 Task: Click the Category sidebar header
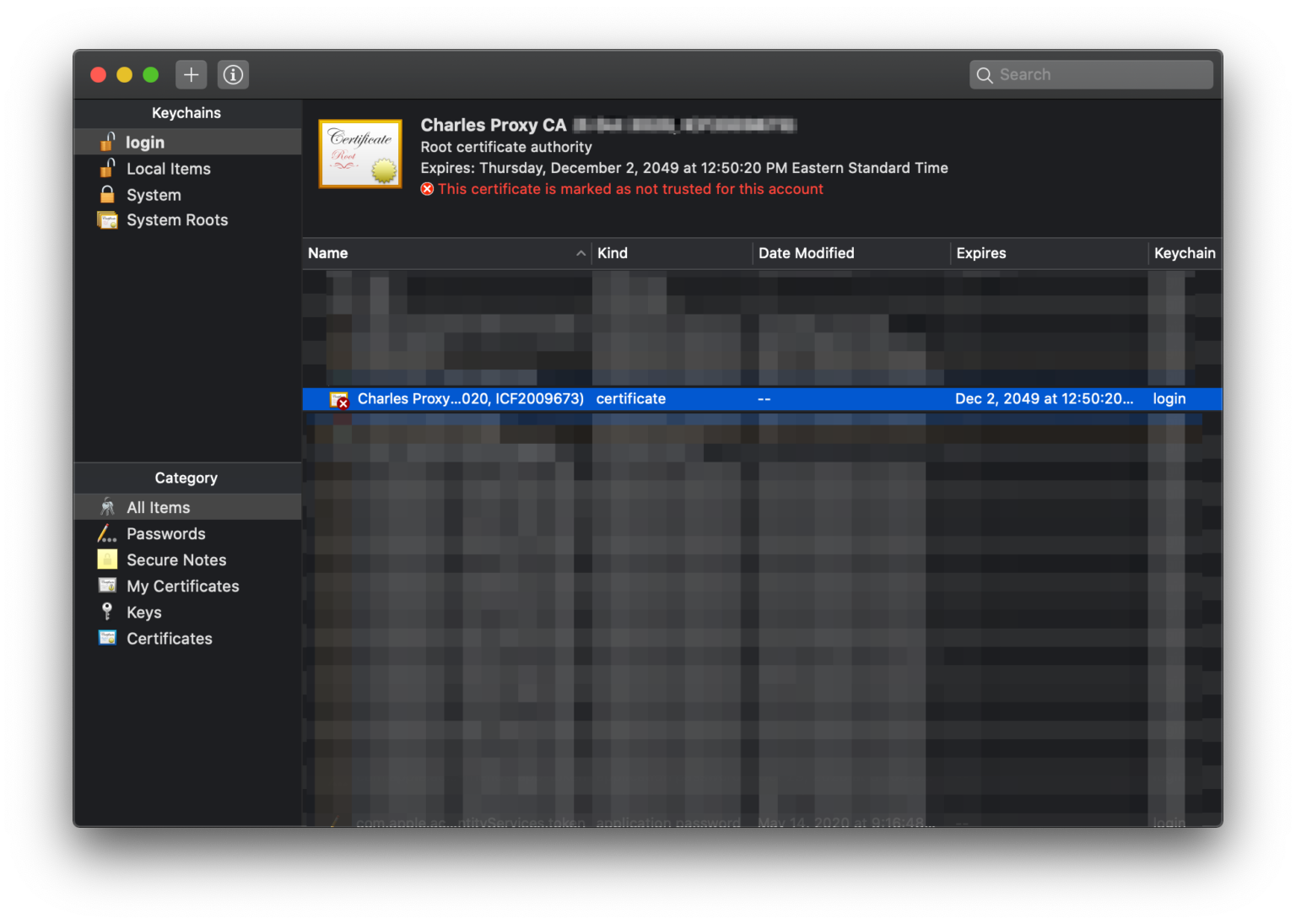pos(186,478)
